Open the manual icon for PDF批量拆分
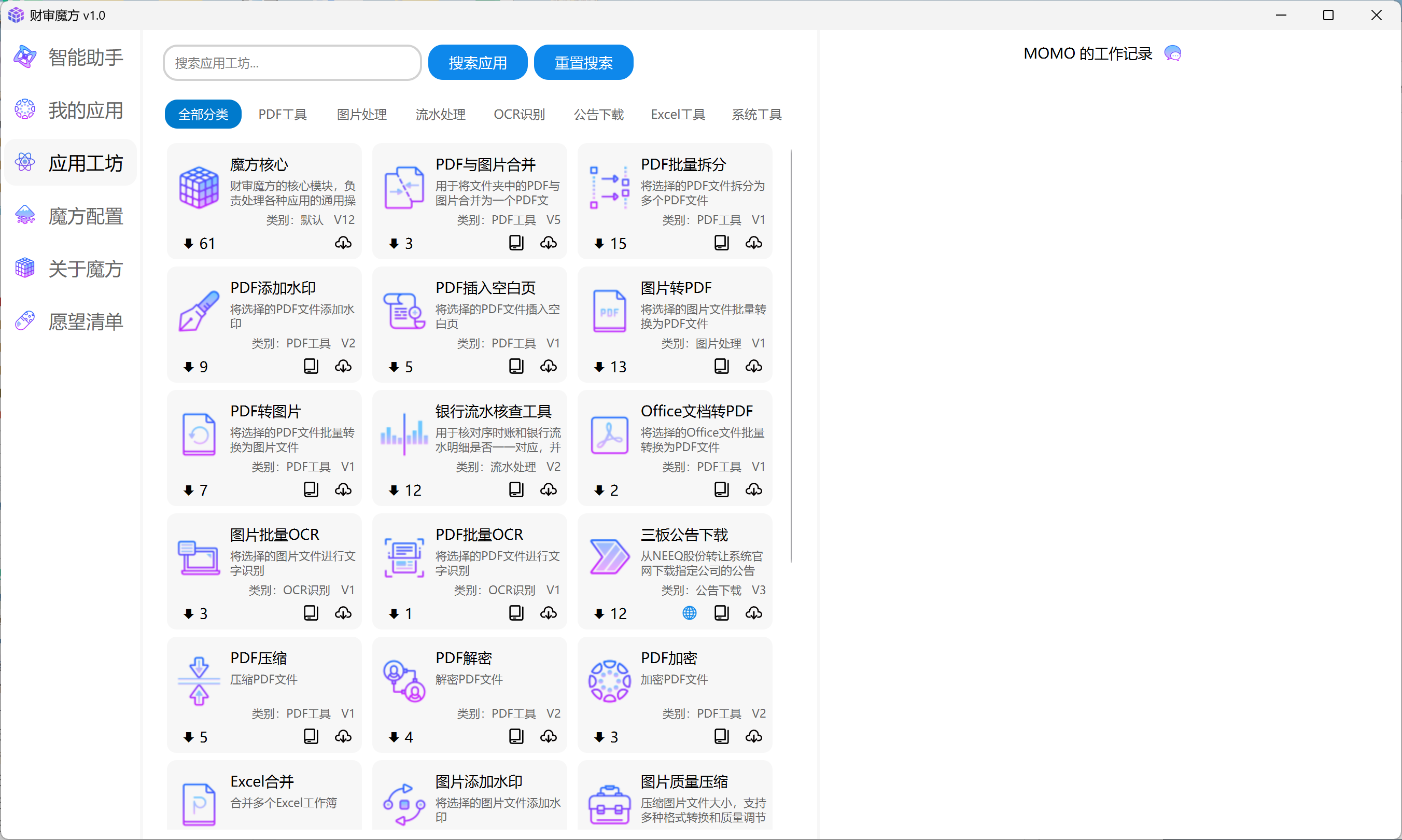Image resolution: width=1402 pixels, height=840 pixels. coord(721,243)
